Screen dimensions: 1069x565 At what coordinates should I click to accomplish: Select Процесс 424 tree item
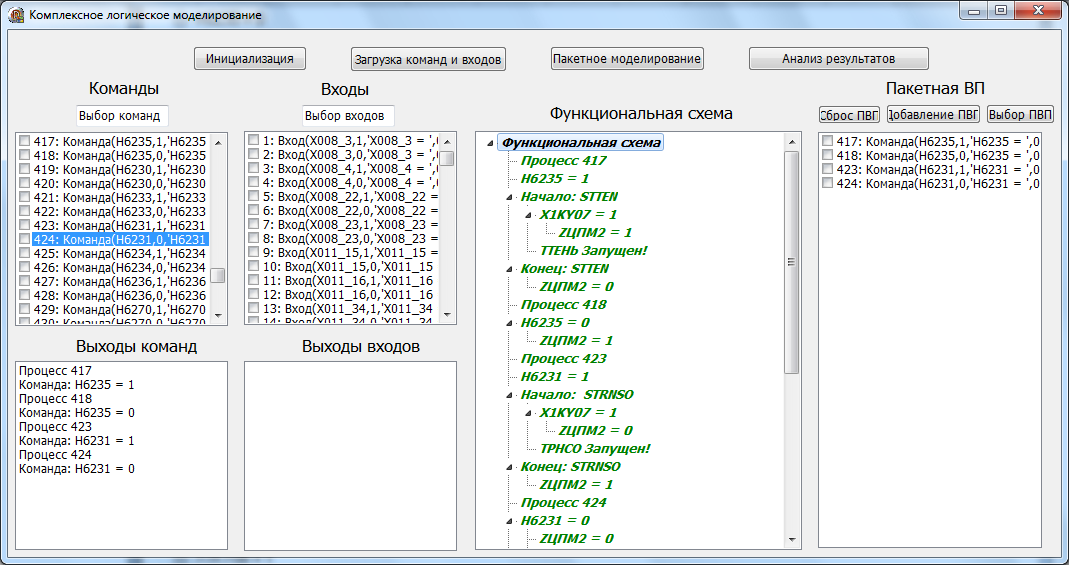pos(564,503)
